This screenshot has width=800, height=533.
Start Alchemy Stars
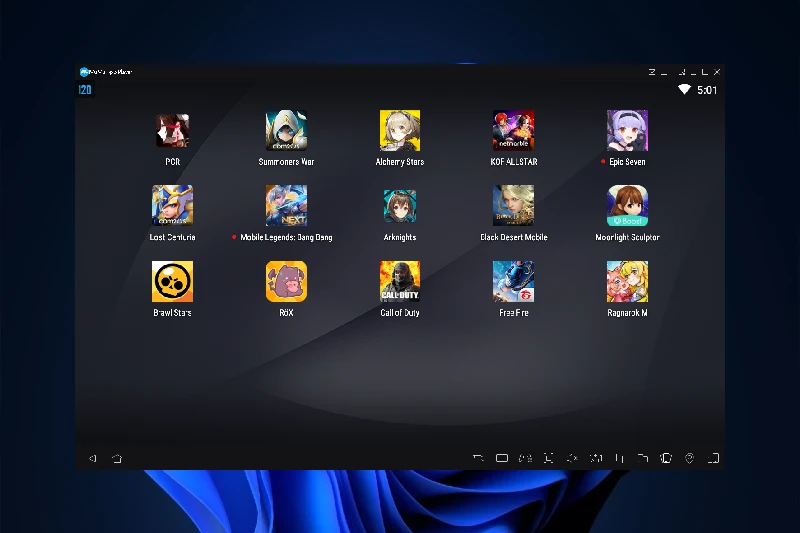400,131
